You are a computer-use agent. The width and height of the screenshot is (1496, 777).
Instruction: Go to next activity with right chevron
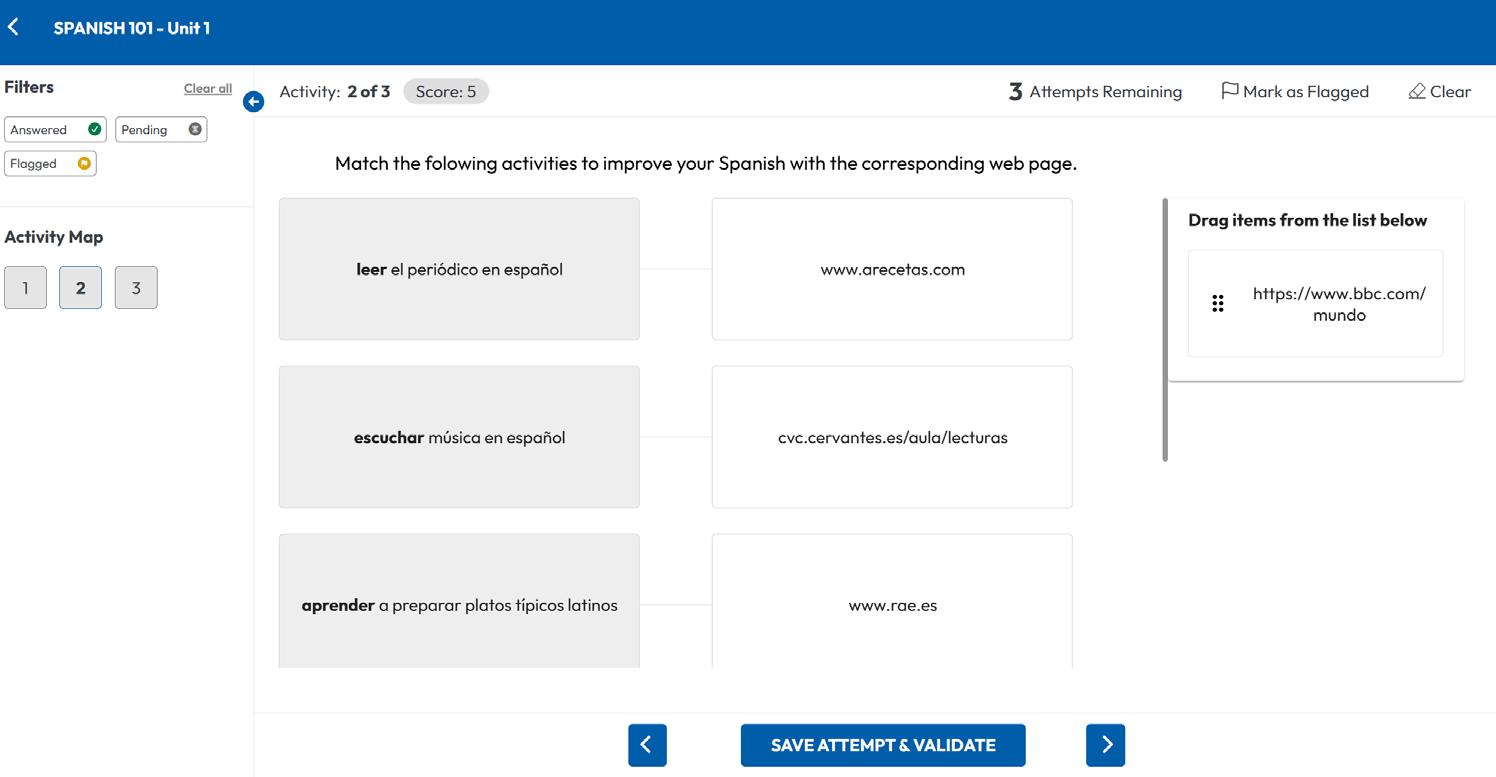1105,745
